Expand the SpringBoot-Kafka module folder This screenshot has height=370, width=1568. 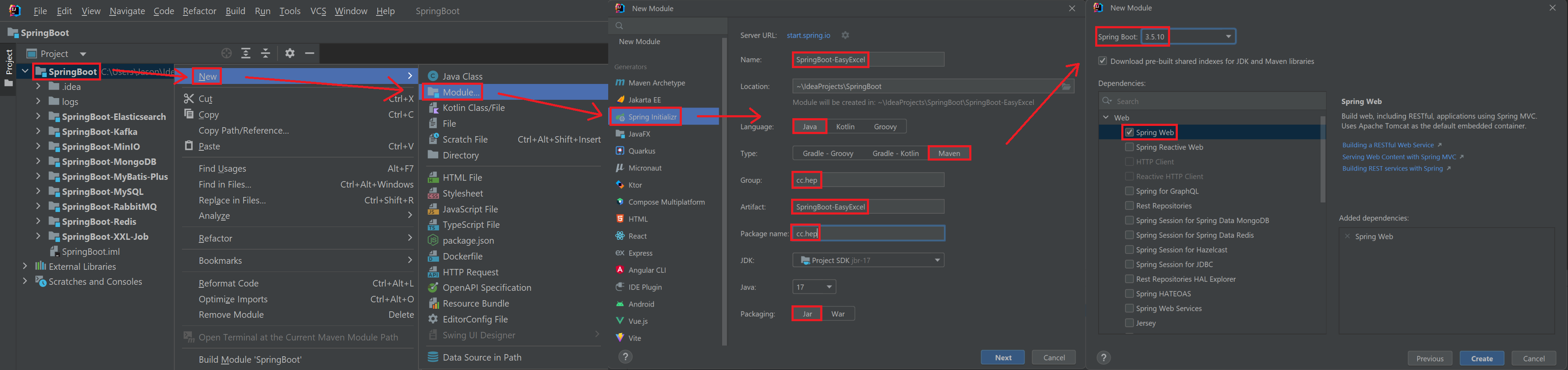pos(38,131)
